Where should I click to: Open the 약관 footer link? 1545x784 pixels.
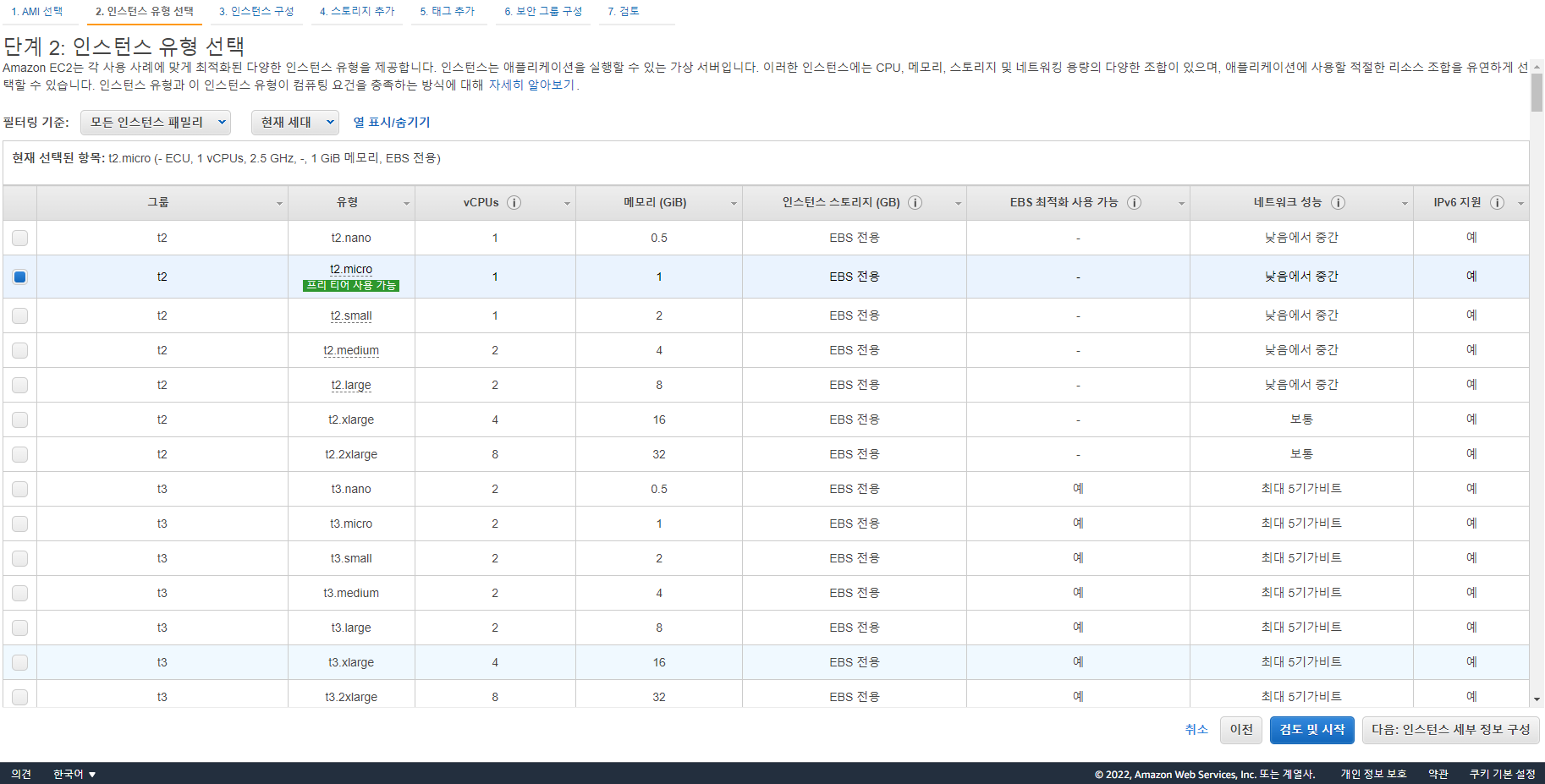click(1438, 775)
